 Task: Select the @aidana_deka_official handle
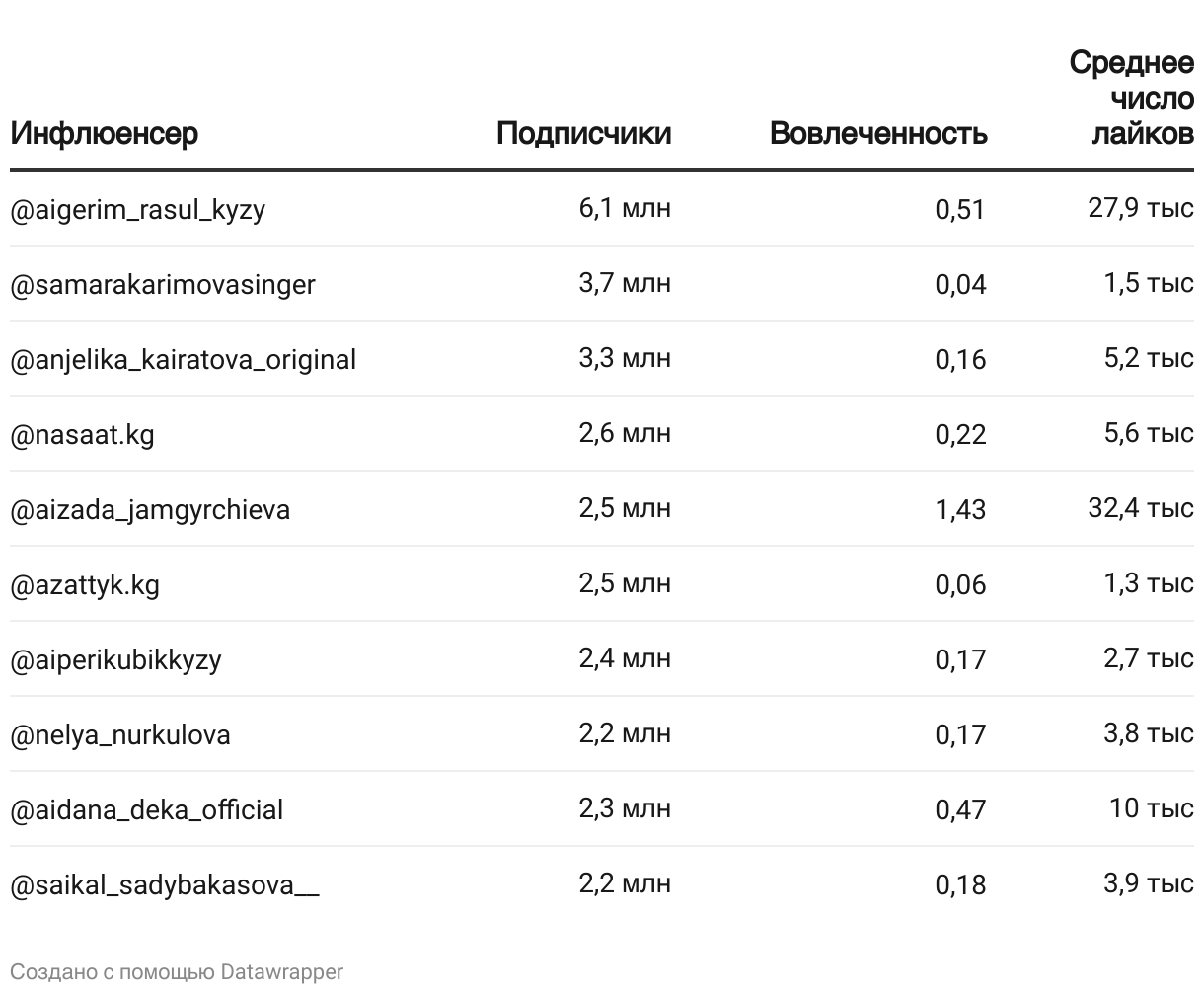tap(147, 810)
